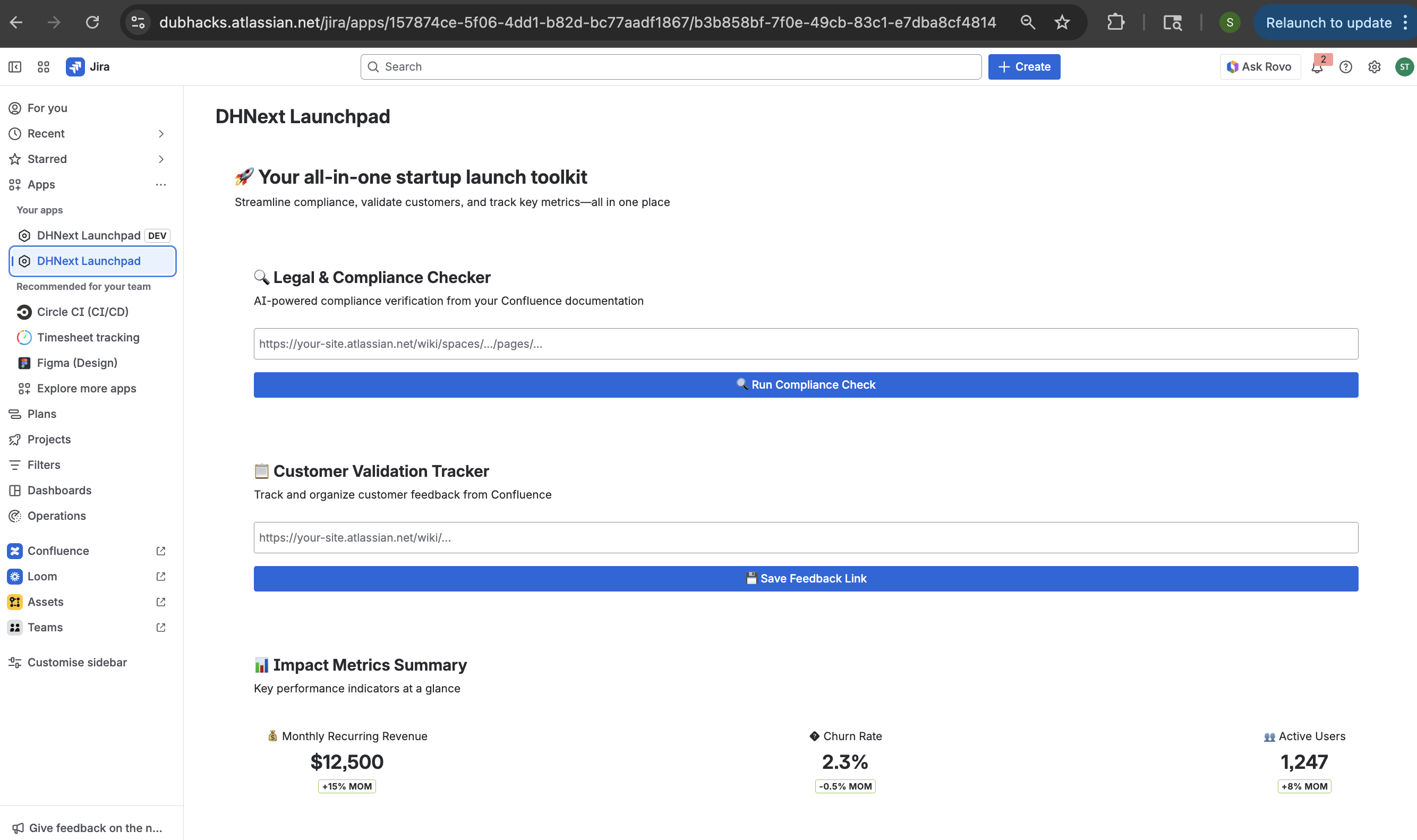Open DHNext Launchpad DEV app
The width and height of the screenshot is (1417, 840).
89,235
